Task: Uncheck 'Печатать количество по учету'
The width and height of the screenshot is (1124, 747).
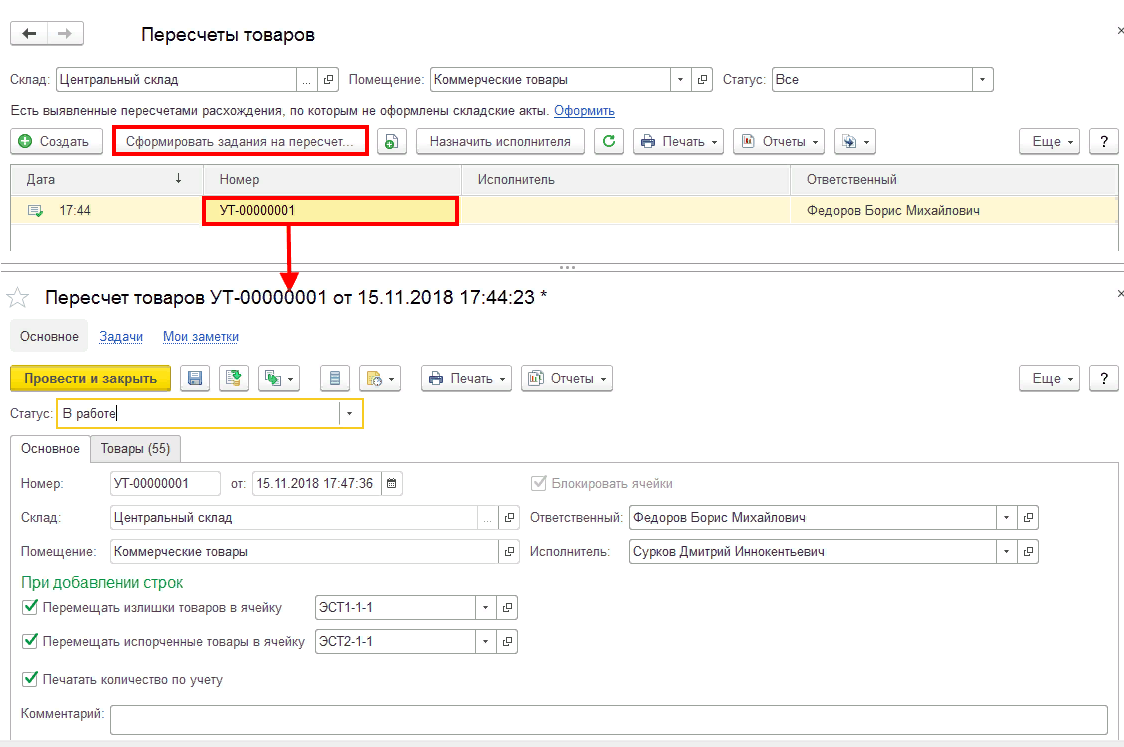Action: pos(29,679)
